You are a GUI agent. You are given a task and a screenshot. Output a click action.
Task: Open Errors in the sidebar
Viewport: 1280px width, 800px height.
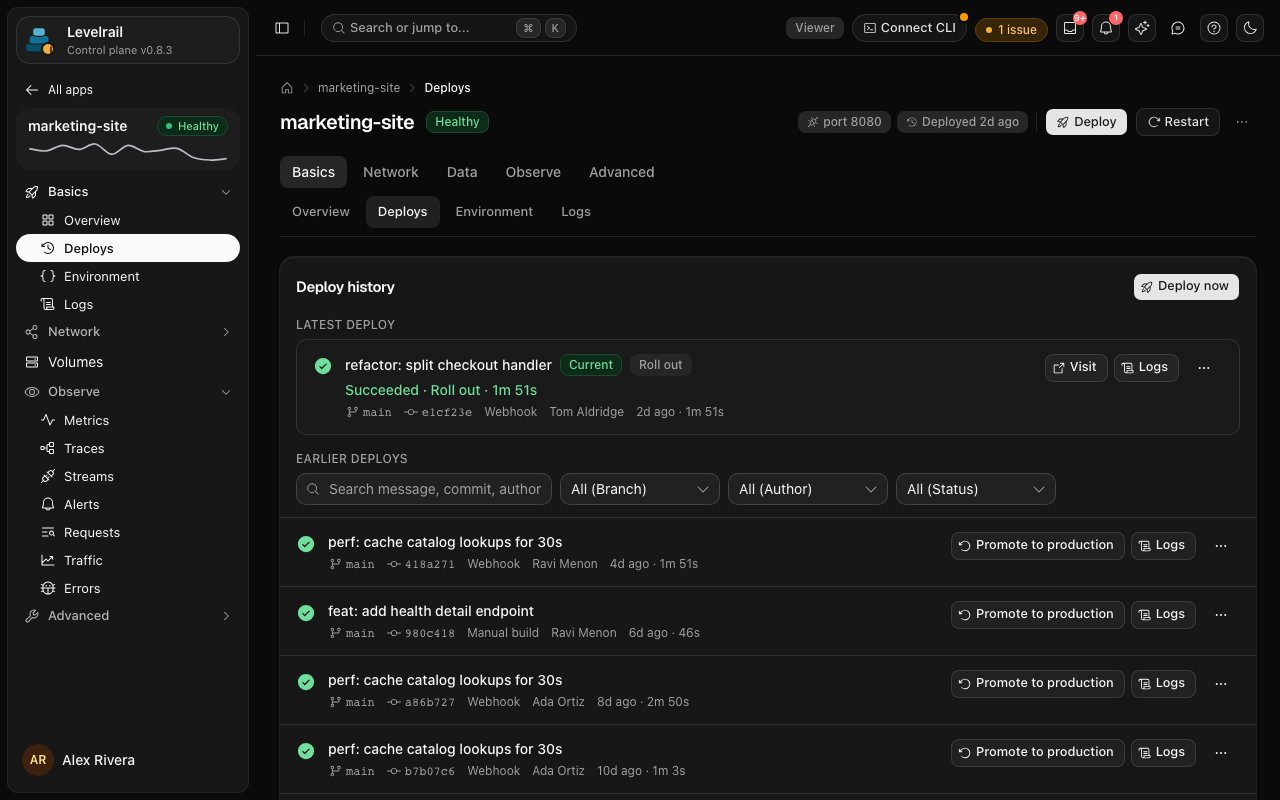(128, 589)
